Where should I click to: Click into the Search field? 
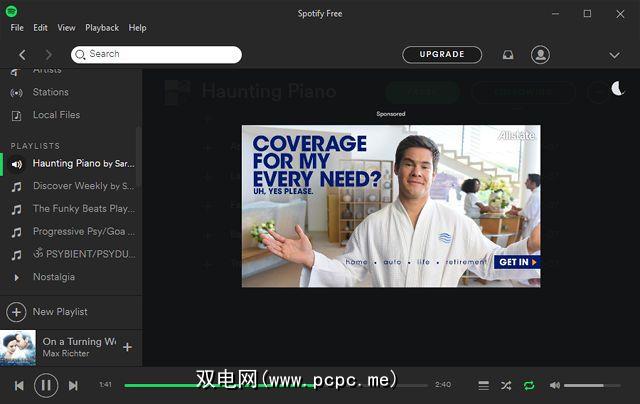[156, 54]
